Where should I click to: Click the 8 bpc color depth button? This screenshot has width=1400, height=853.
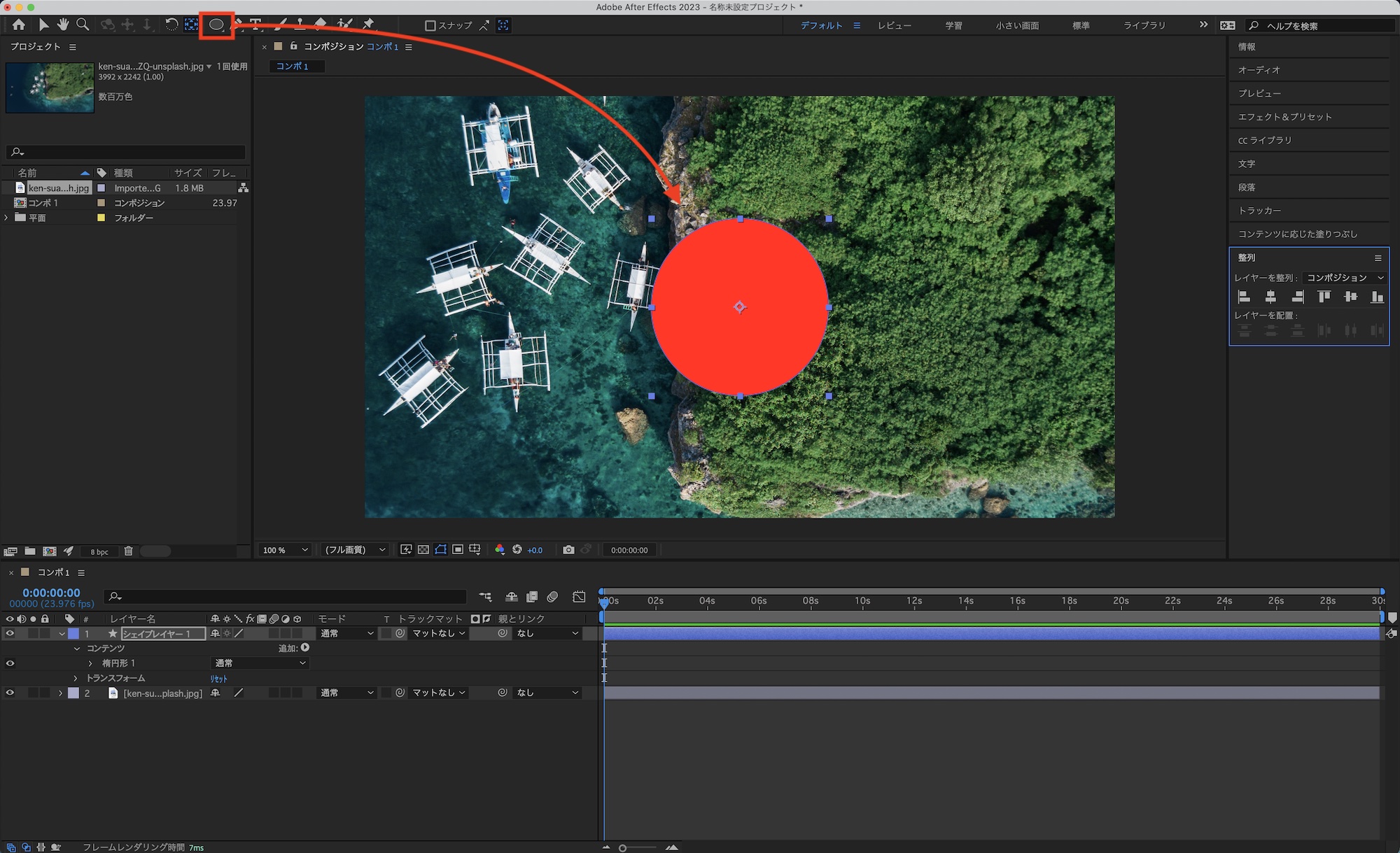99,552
